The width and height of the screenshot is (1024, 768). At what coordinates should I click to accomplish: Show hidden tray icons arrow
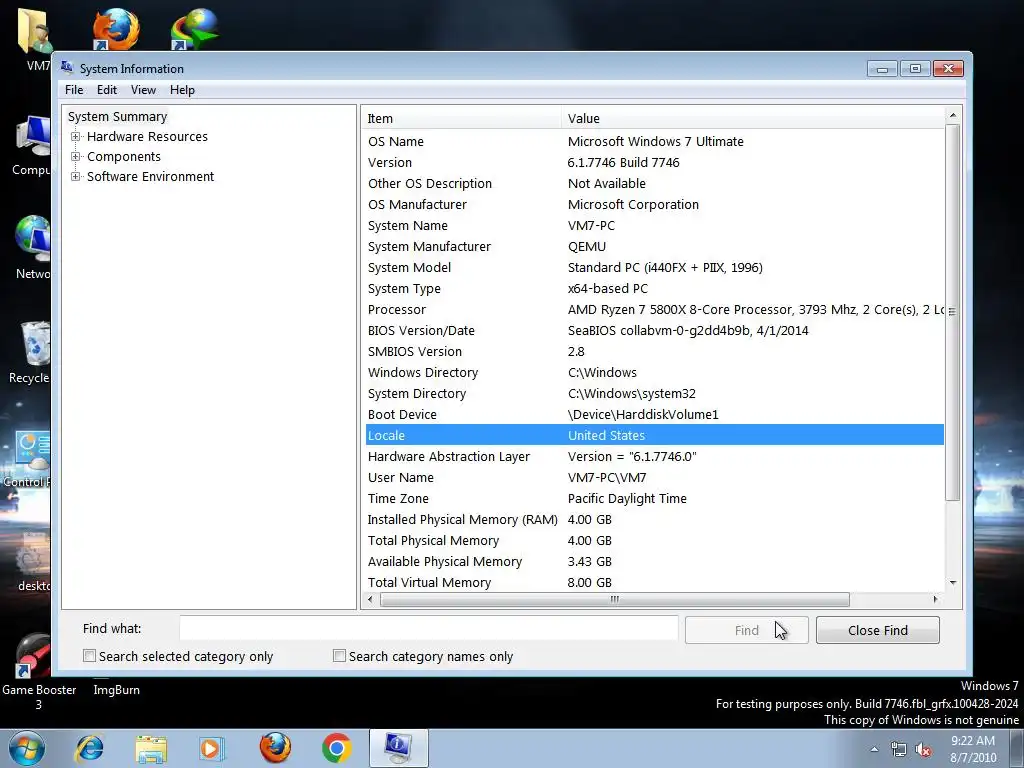[x=874, y=750]
